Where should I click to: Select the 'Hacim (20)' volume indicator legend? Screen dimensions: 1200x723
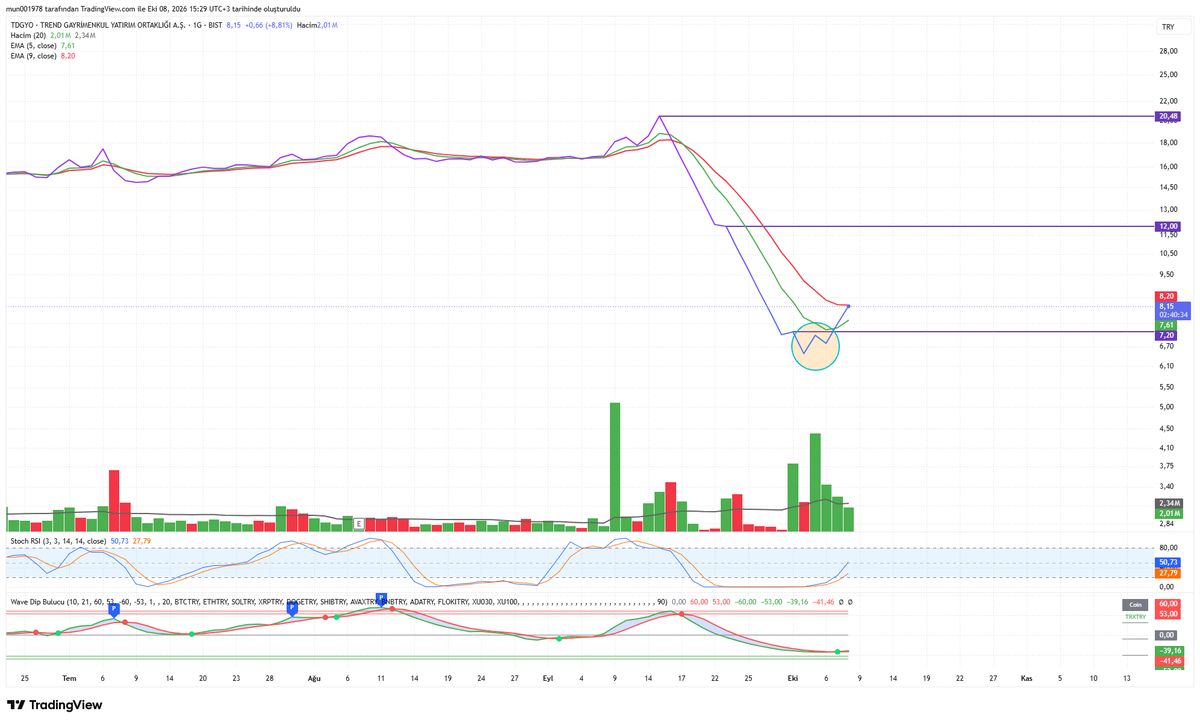27,35
